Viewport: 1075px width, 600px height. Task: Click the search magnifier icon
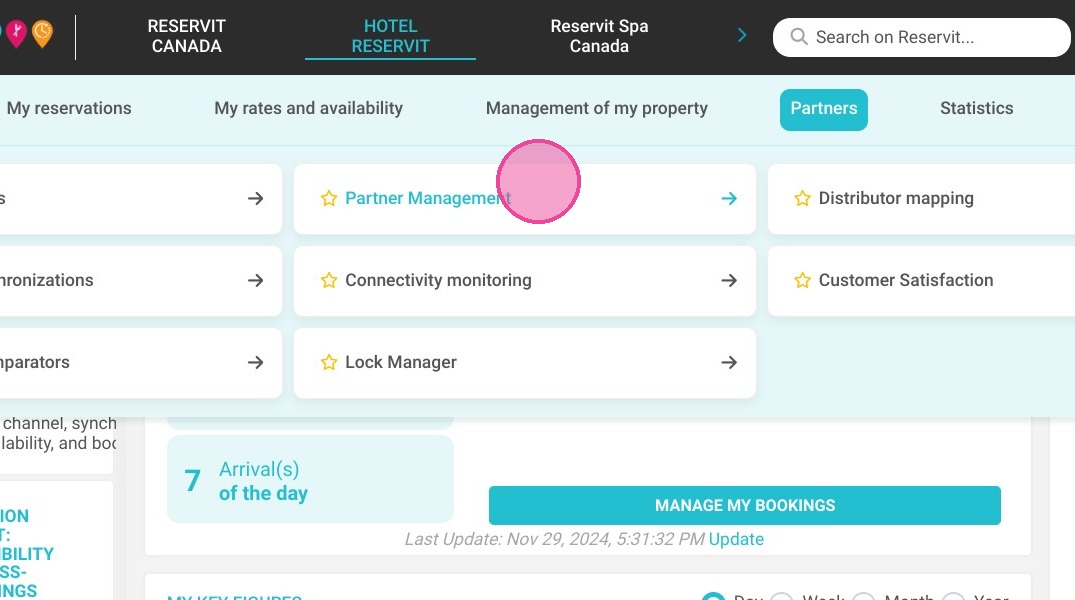pyautogui.click(x=799, y=36)
